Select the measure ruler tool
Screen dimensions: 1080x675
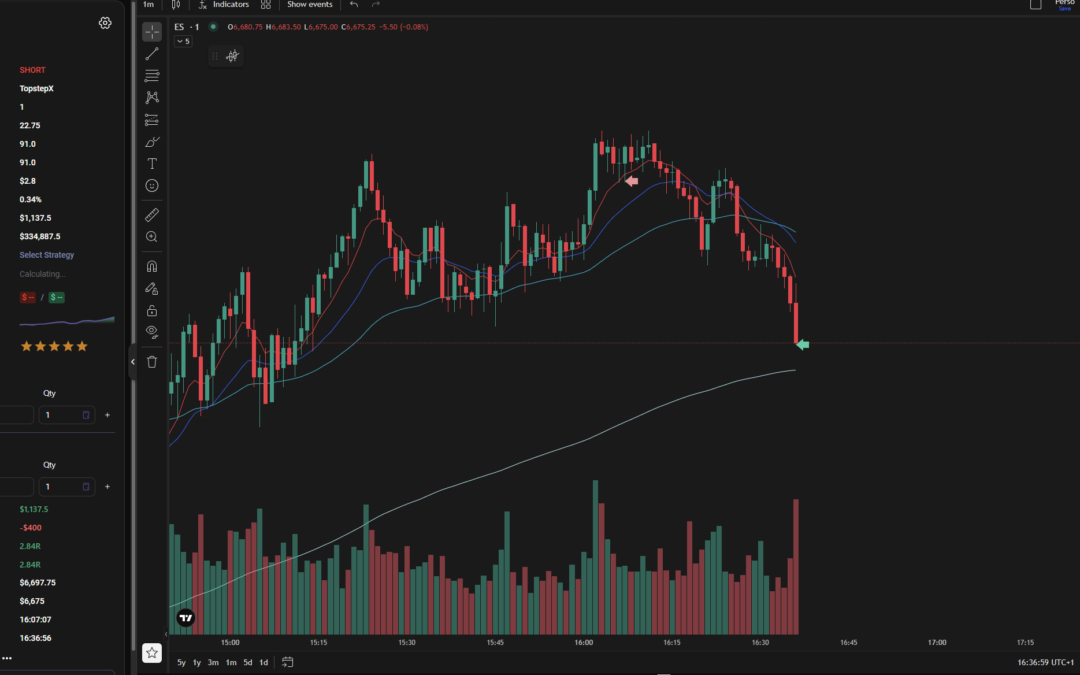pos(151,214)
